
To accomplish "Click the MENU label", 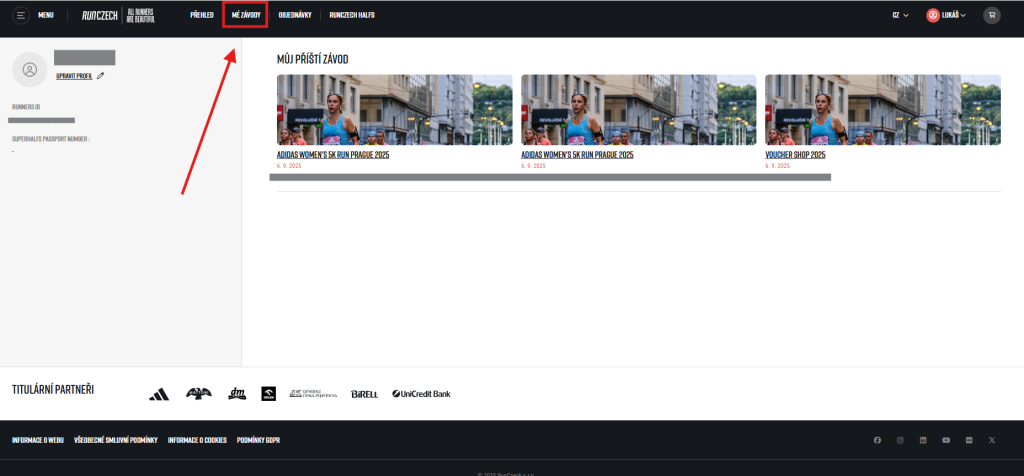I will [46, 15].
